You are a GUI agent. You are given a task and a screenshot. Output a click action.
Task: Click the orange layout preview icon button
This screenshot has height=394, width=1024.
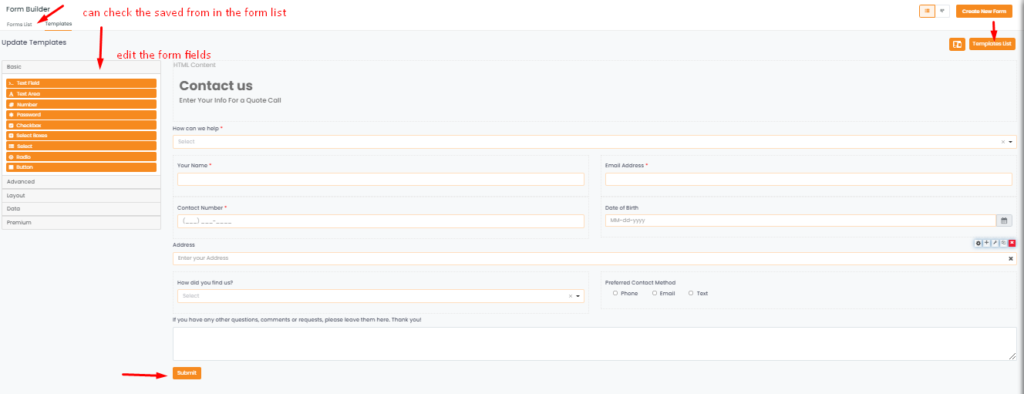coord(957,44)
